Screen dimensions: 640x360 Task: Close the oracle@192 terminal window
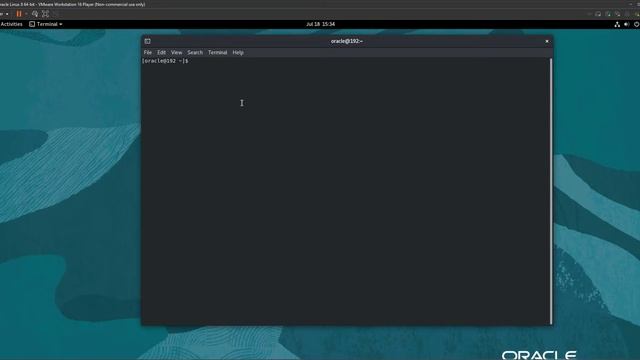point(547,41)
